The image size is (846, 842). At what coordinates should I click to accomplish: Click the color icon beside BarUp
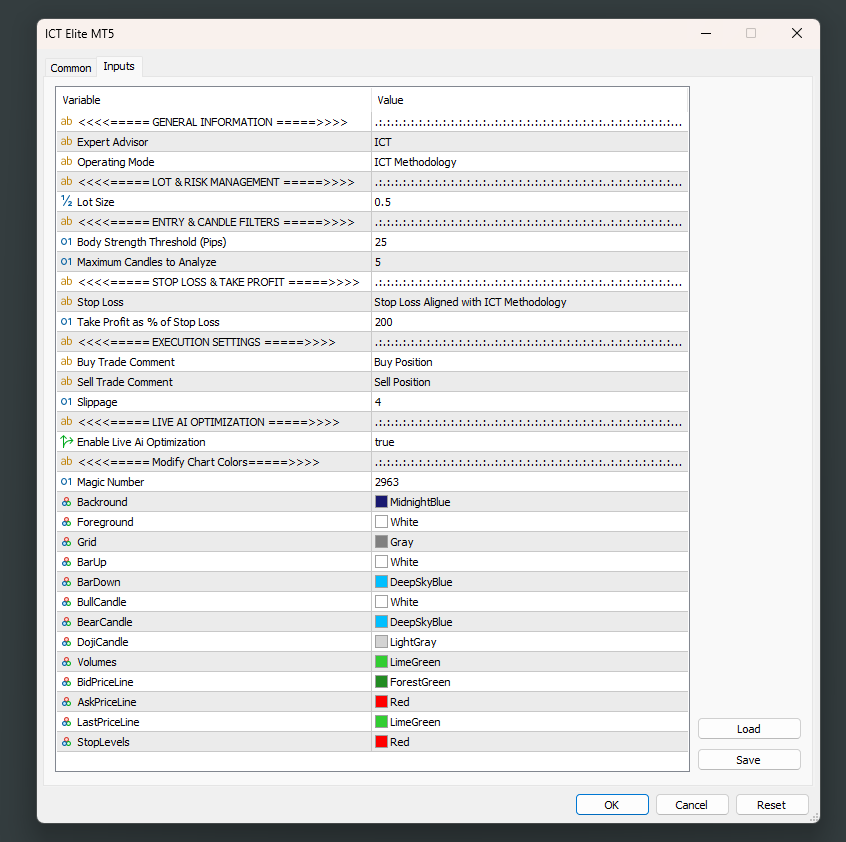click(66, 562)
